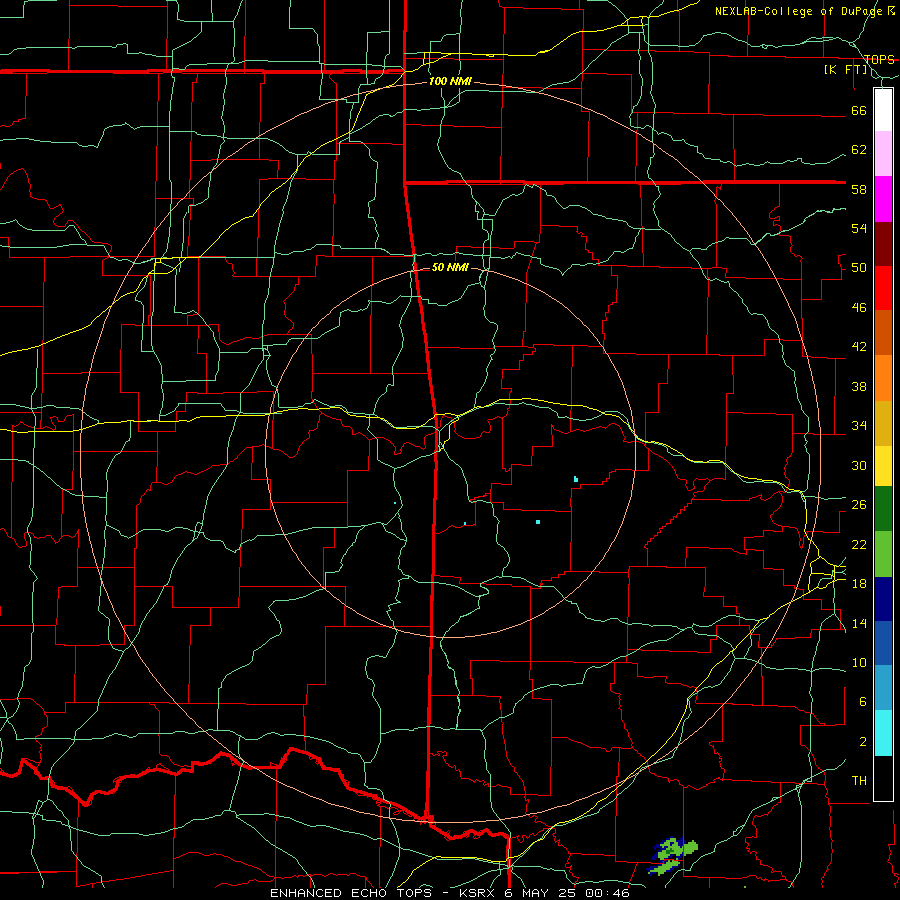
Task: Click the '54' scale value
Action: click(859, 228)
